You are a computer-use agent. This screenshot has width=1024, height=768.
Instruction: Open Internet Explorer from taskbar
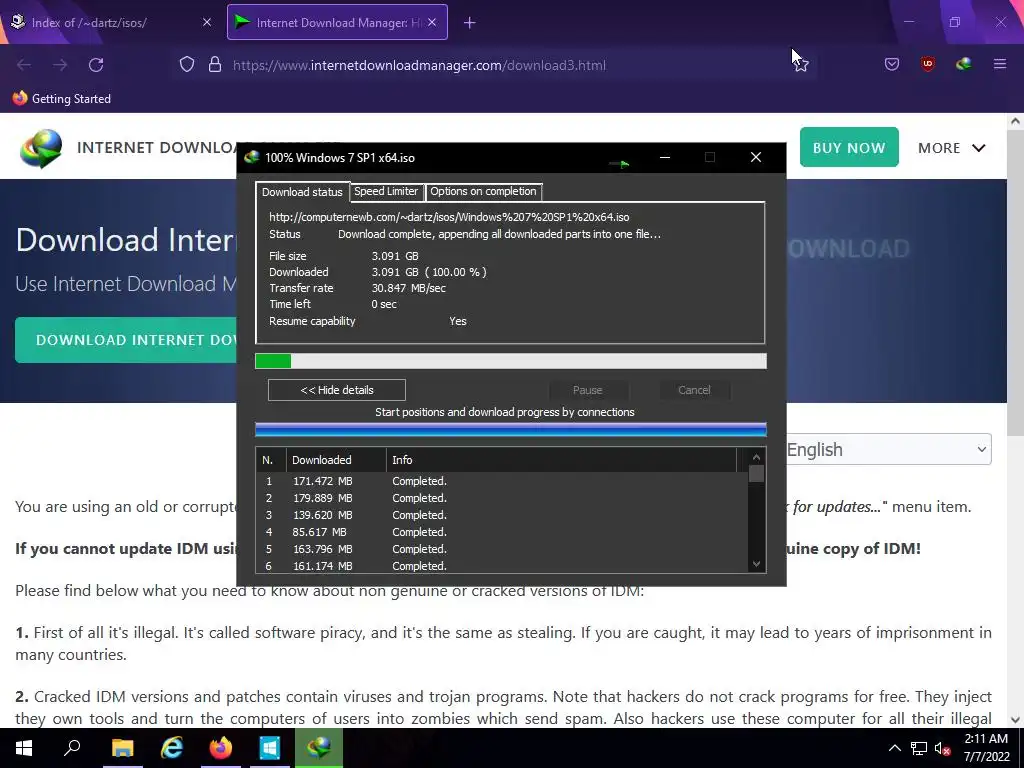point(171,748)
